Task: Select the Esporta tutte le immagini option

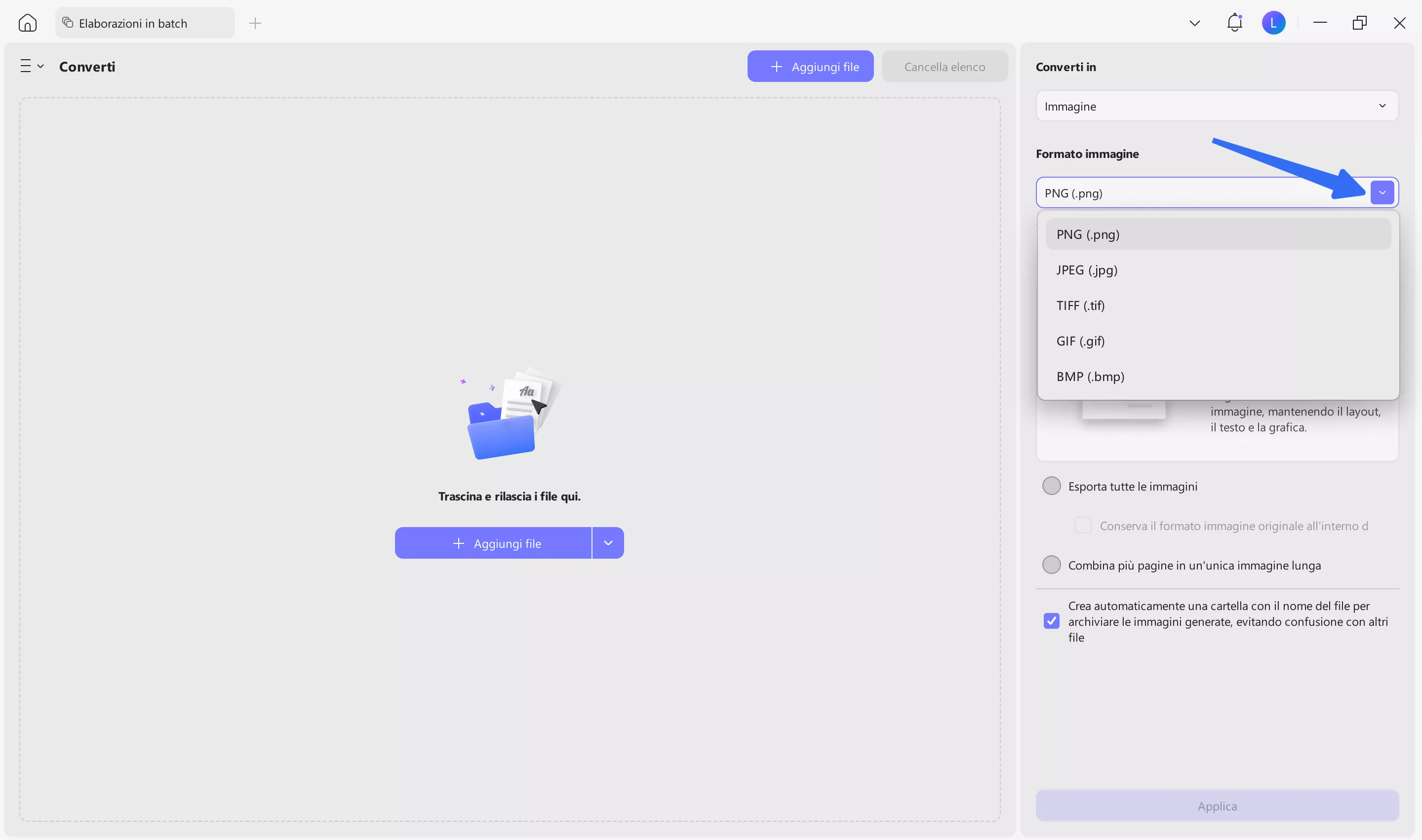Action: [1052, 485]
